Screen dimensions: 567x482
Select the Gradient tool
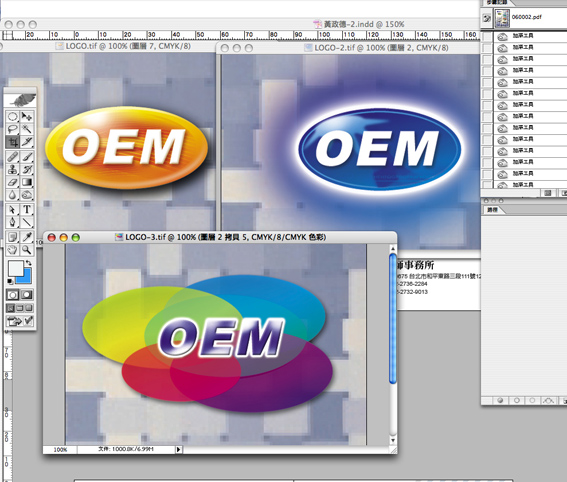[27, 182]
